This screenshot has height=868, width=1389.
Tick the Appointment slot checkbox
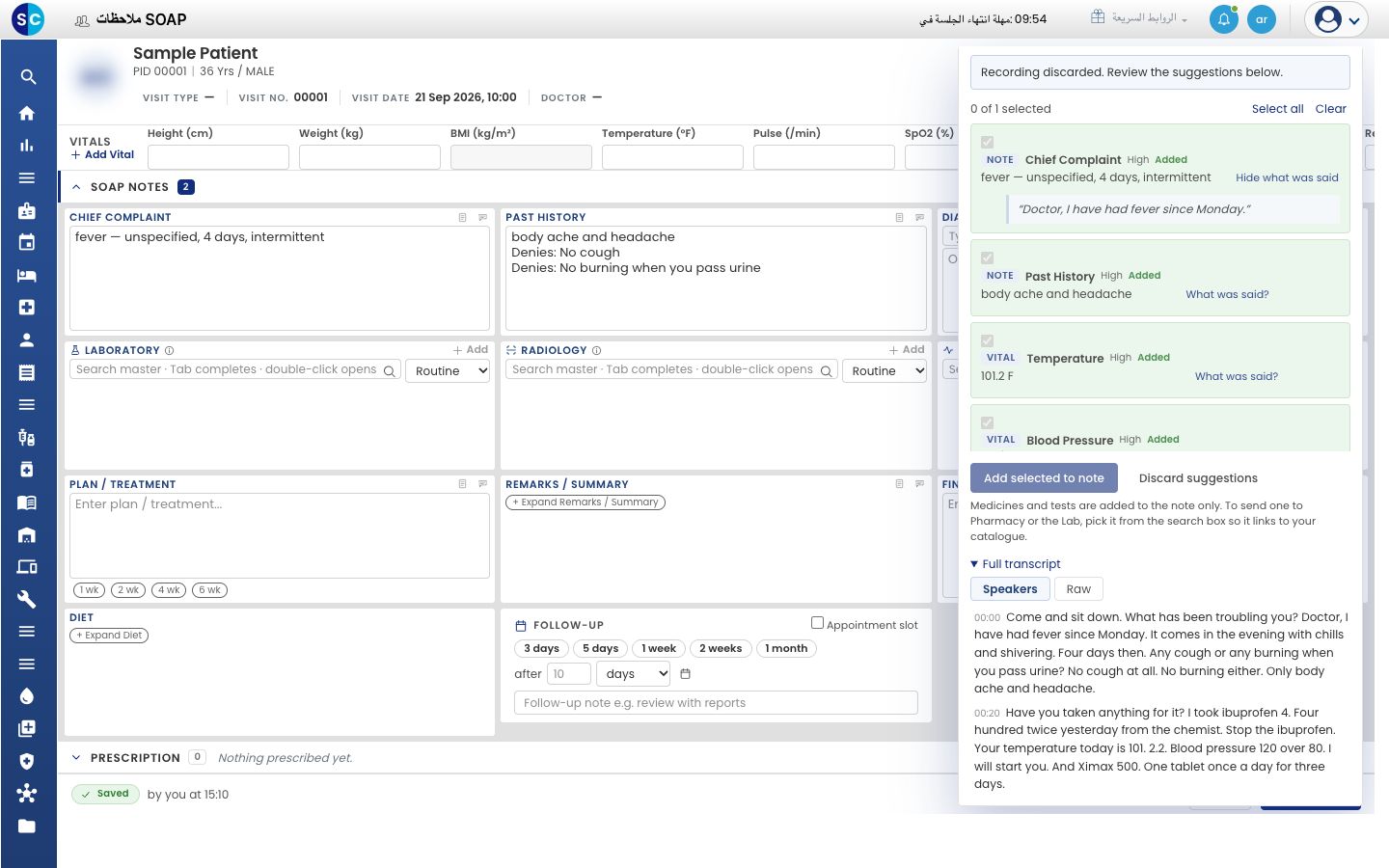coord(817,623)
